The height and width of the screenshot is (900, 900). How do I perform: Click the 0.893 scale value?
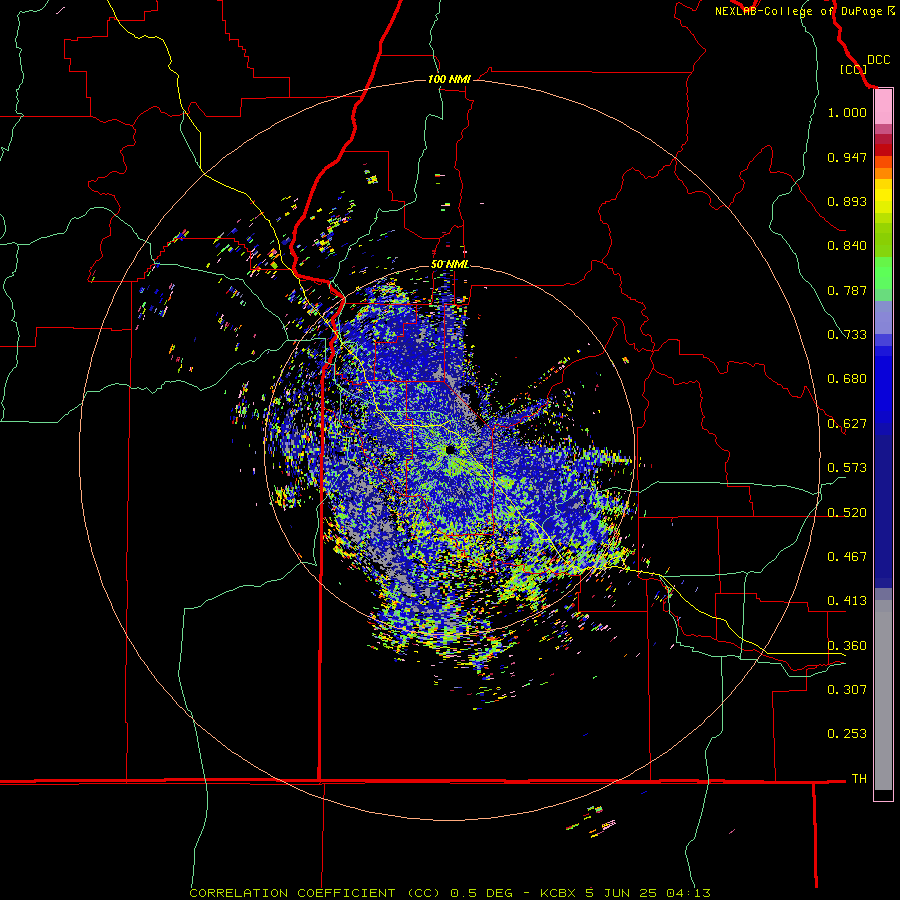847,201
